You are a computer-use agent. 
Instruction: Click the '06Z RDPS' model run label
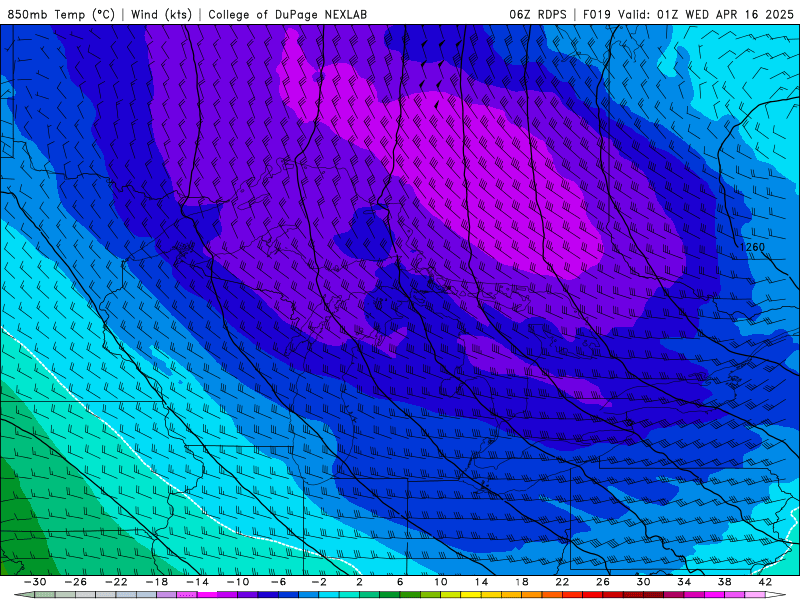[538, 14]
